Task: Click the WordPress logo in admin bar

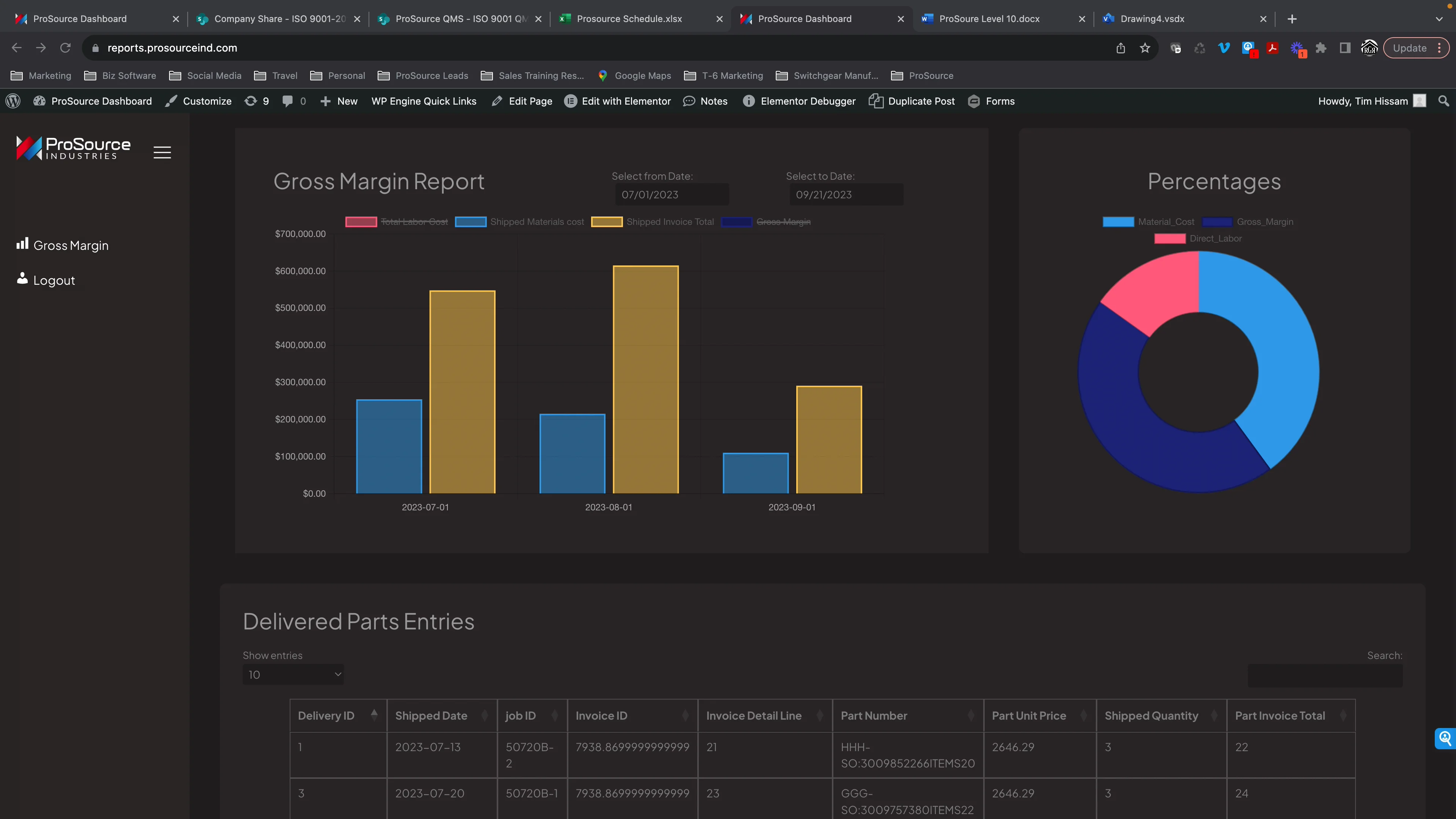Action: coord(13,101)
